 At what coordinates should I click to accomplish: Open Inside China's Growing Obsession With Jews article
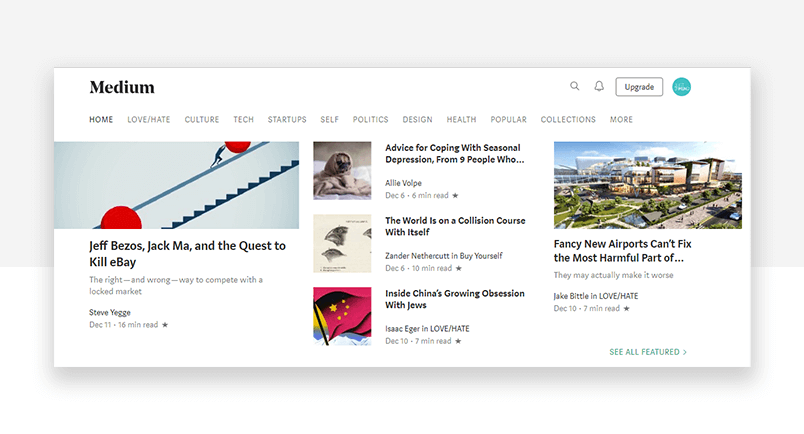(x=455, y=299)
